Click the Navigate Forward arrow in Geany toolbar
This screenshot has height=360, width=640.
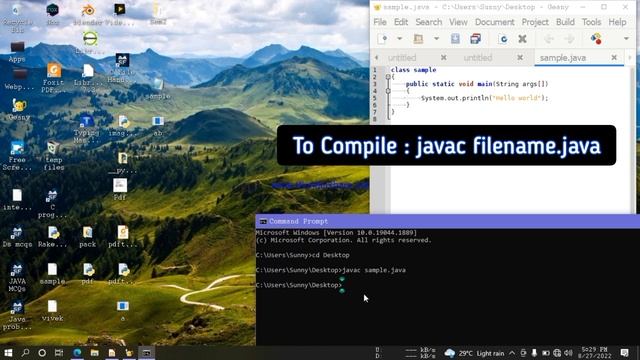[569, 39]
